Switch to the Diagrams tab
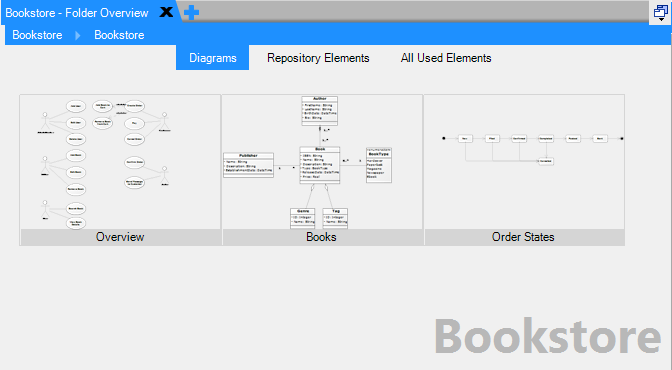This screenshot has width=672, height=370. [x=213, y=58]
